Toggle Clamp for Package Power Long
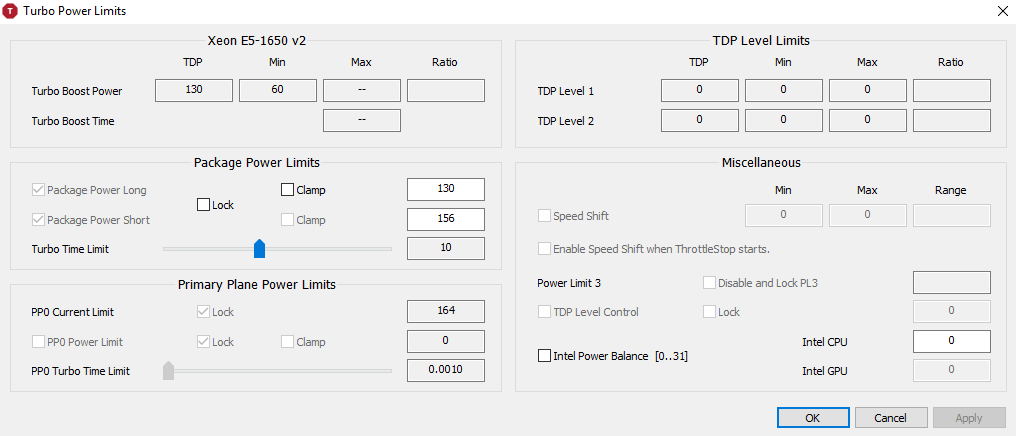The image size is (1016, 436). pos(288,190)
